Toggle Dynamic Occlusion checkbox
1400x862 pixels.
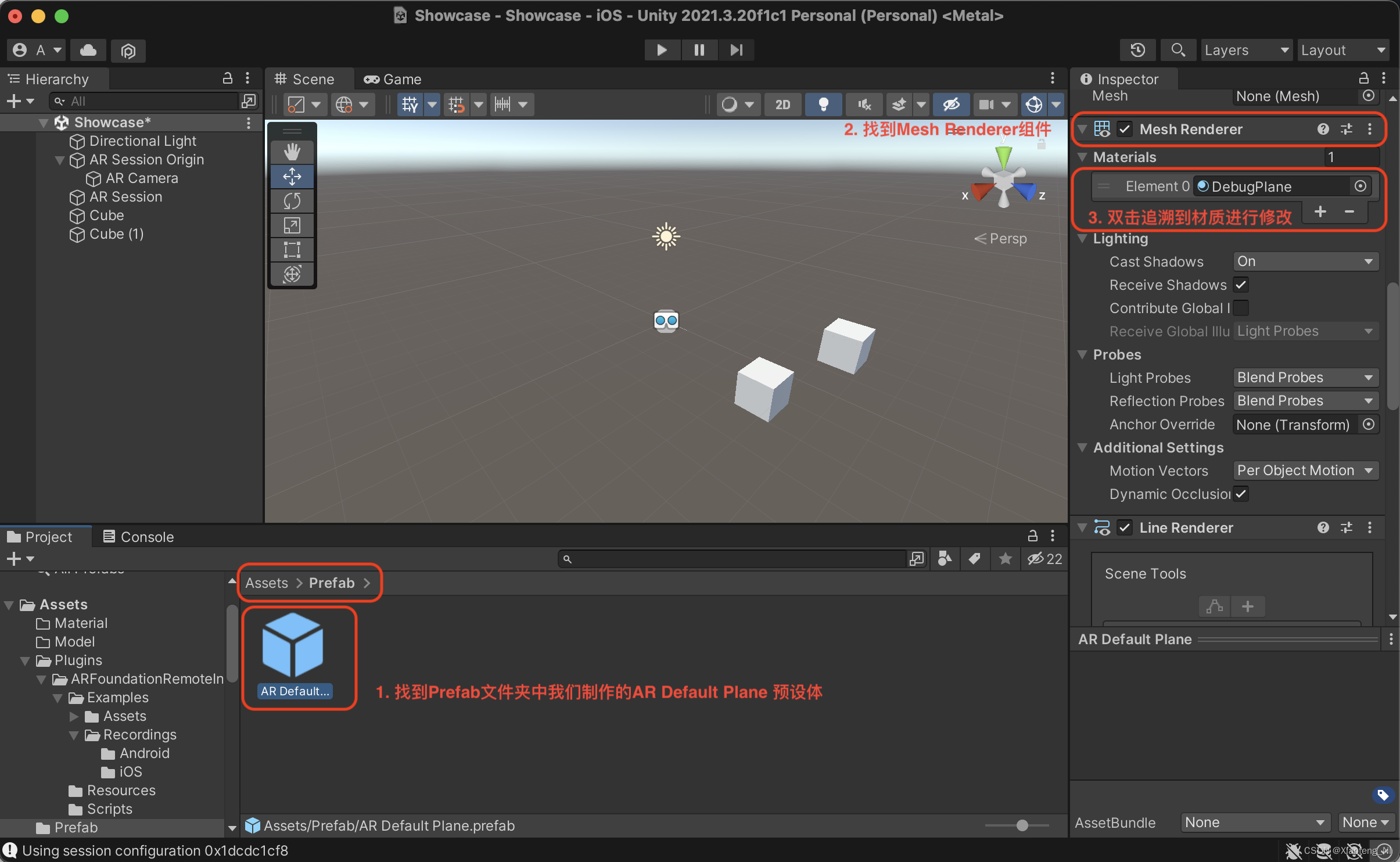tap(1241, 494)
